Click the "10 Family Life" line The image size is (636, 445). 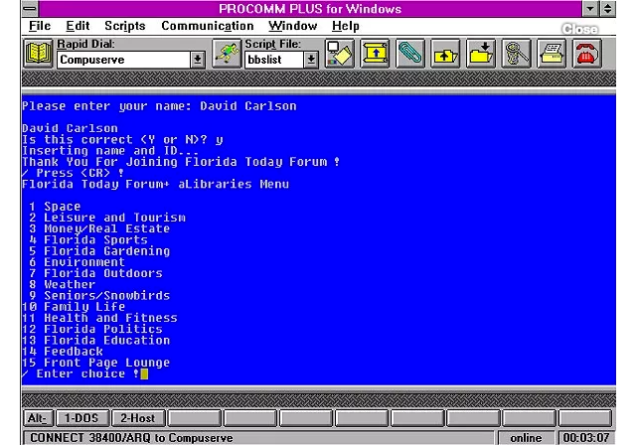[x=74, y=307]
